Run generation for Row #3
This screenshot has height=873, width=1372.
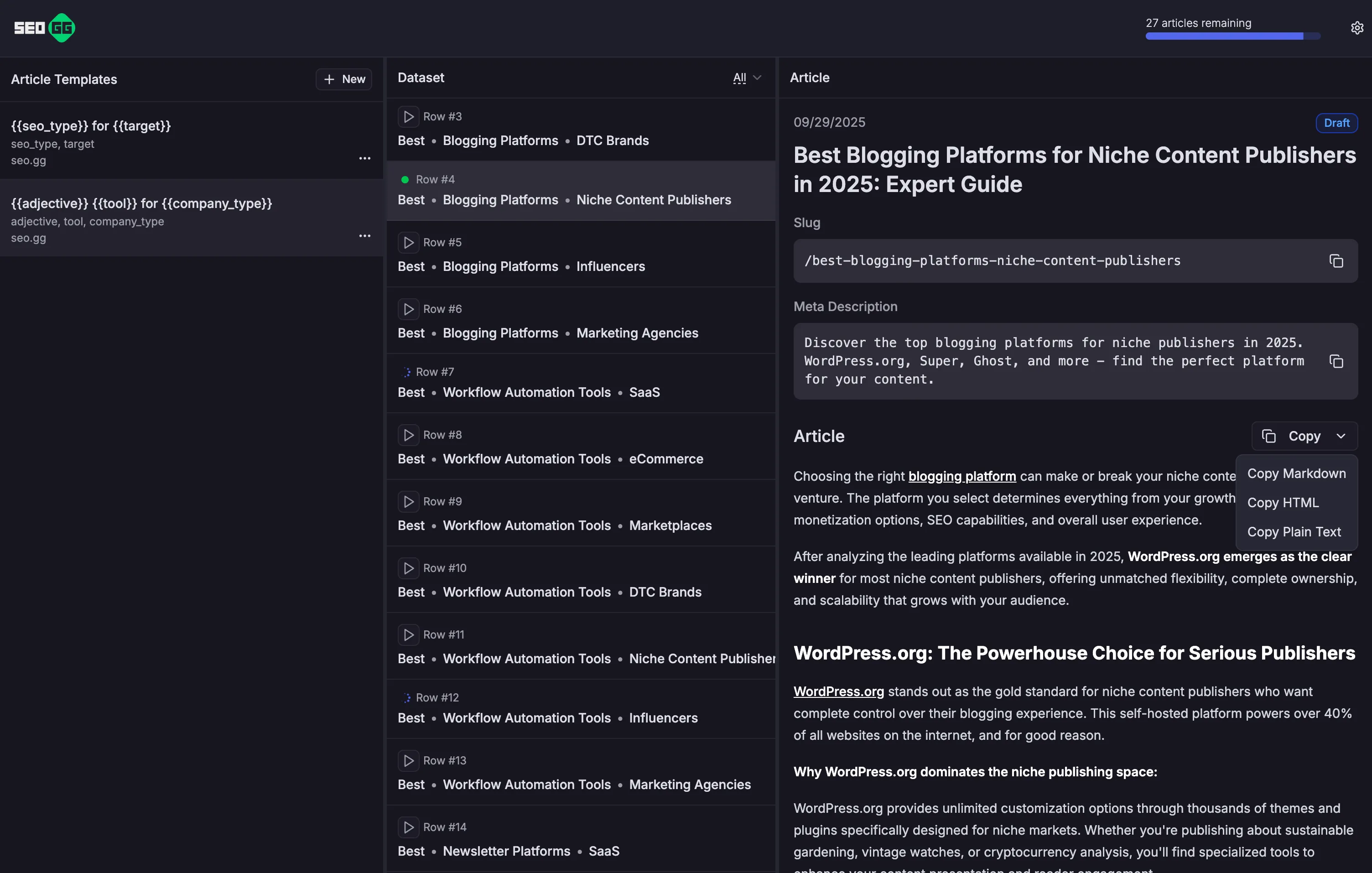(408, 117)
